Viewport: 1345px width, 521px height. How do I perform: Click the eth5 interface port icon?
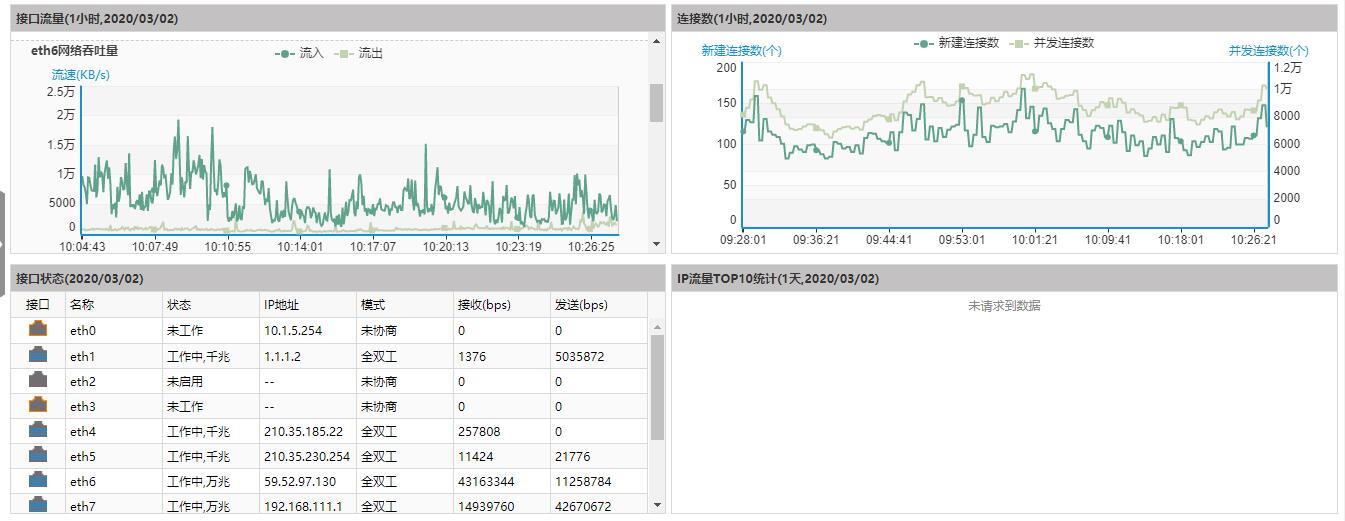(x=38, y=454)
